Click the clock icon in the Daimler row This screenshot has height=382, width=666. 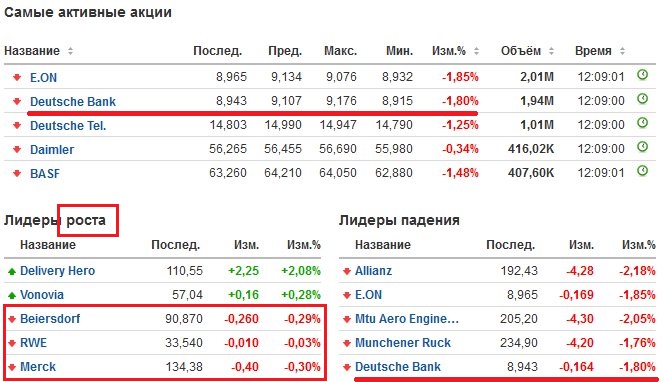click(643, 147)
